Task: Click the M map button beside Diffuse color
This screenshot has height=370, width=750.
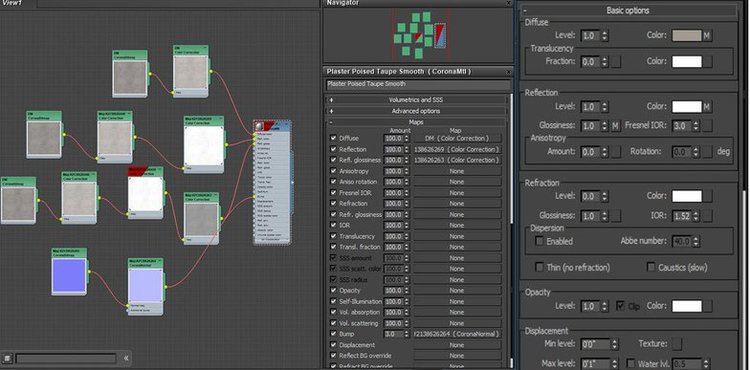Action: coord(707,36)
